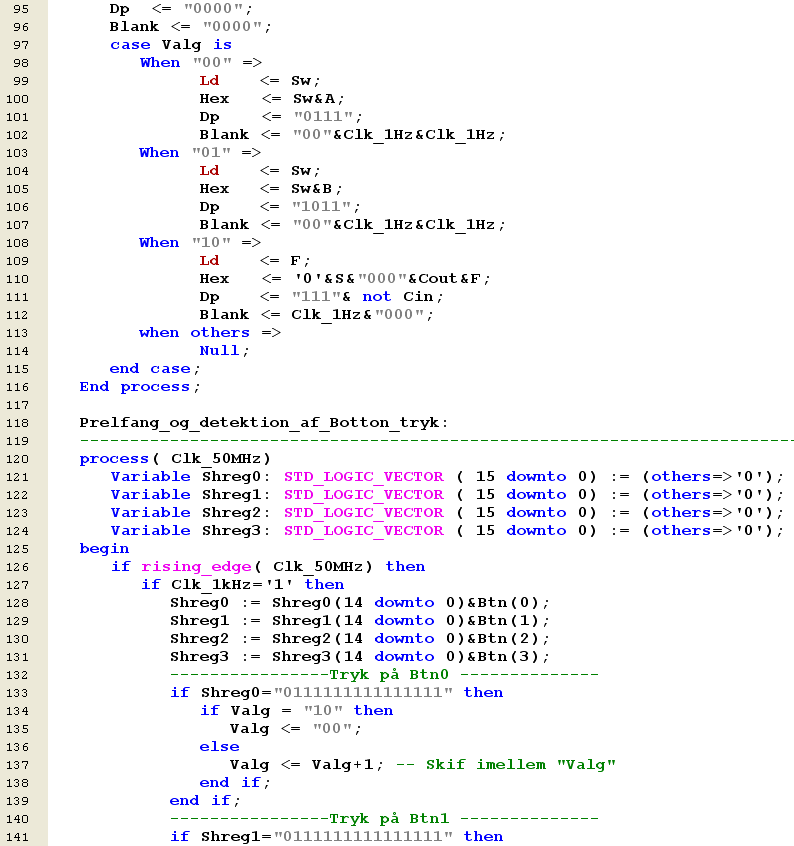794x846 pixels.
Task: Click the comment 'Tryk på Btn0'
Action: pos(389,676)
